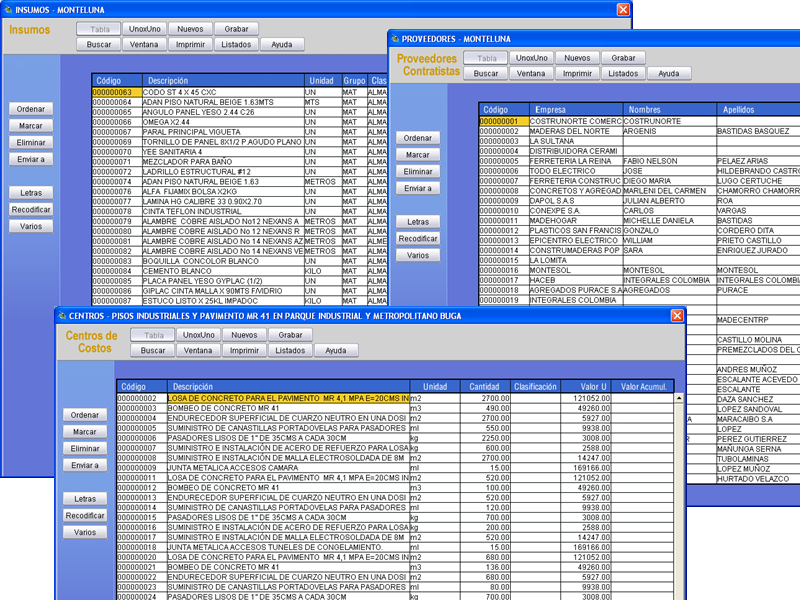Click UnoxUno button in Insumos window
Image resolution: width=800 pixels, height=600 pixels.
tap(145, 29)
